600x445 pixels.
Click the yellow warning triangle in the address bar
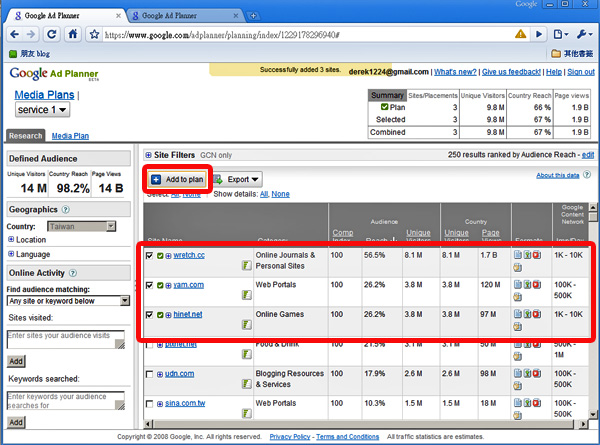(x=520, y=34)
